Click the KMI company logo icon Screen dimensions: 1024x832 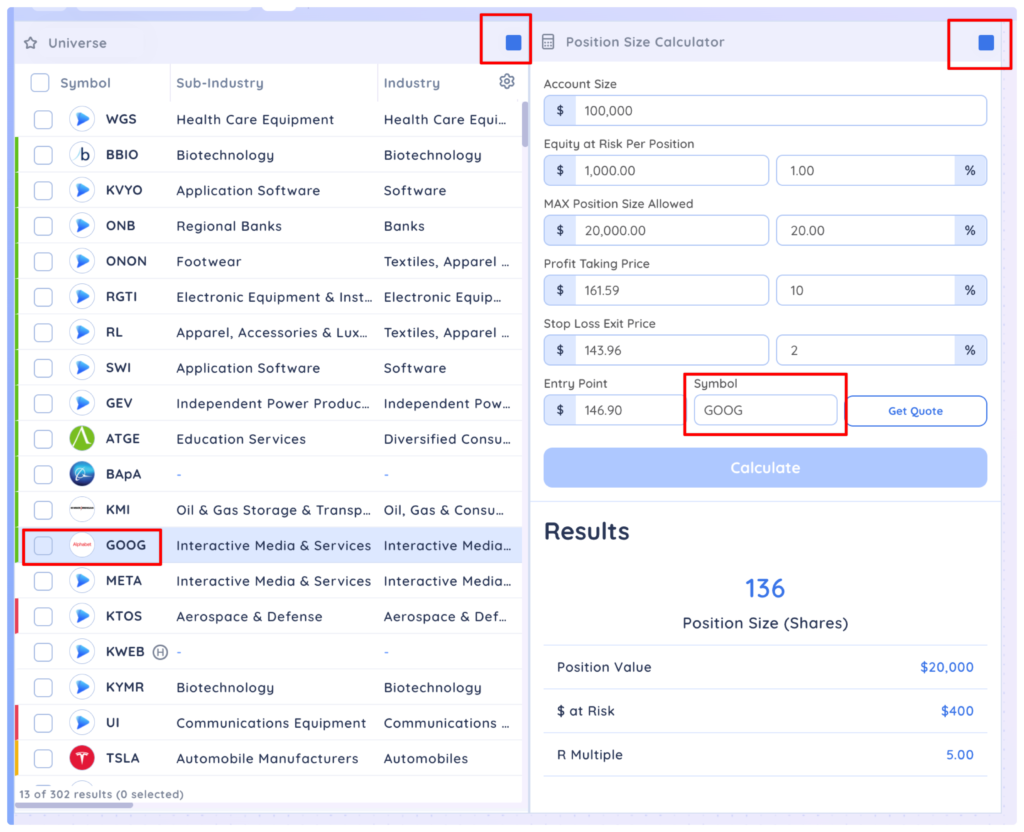(82, 509)
